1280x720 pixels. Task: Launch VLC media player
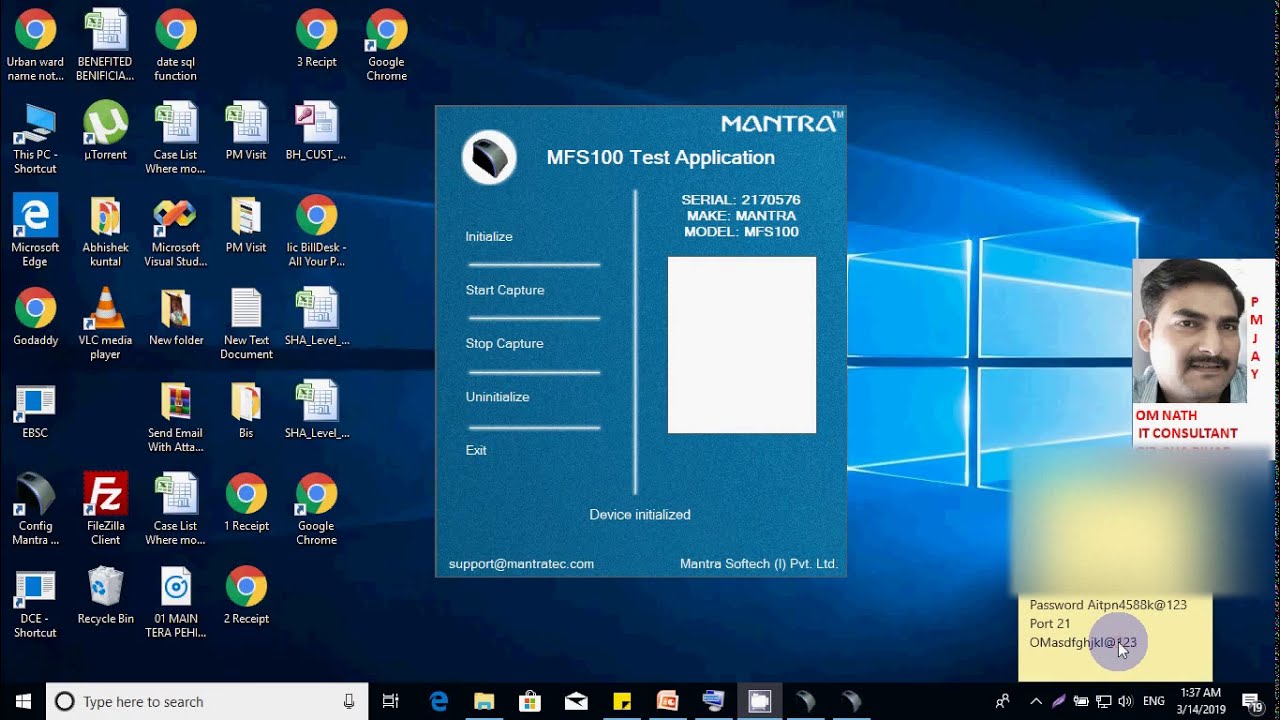(x=105, y=325)
